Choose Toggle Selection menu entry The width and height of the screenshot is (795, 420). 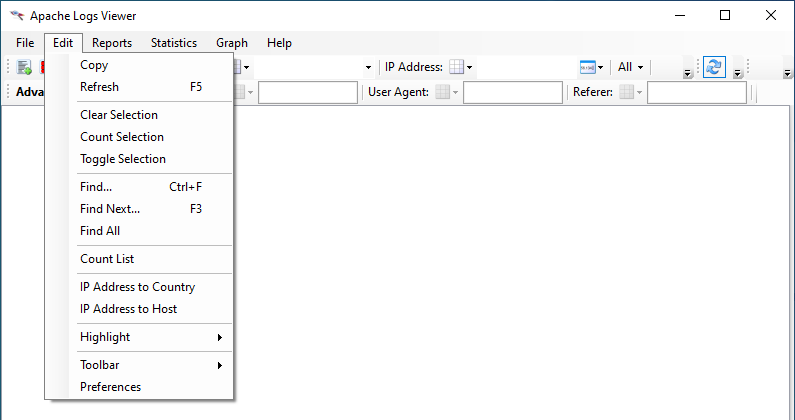[x=123, y=159]
